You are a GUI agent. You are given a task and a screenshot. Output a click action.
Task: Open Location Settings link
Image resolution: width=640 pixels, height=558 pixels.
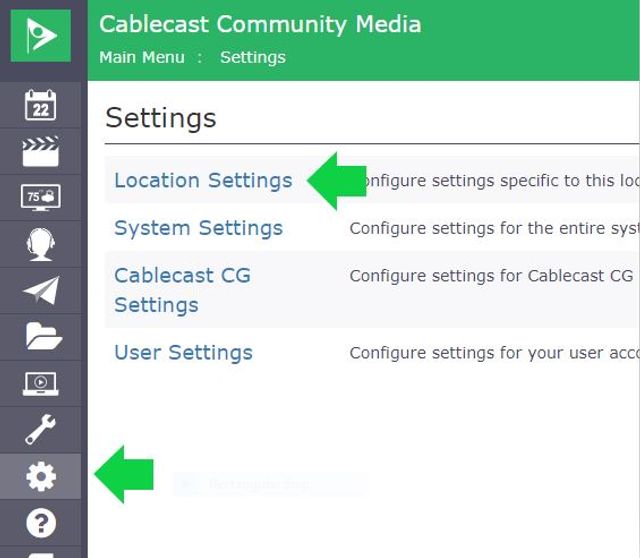point(203,180)
